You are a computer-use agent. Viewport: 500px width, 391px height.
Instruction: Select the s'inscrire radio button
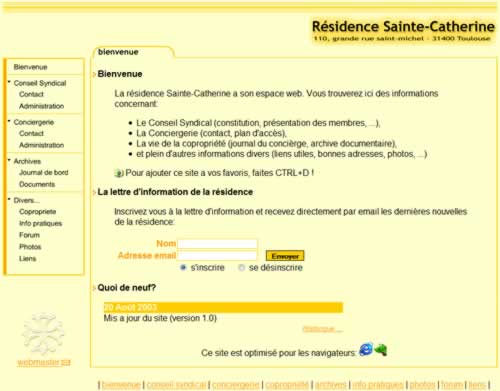[183, 267]
